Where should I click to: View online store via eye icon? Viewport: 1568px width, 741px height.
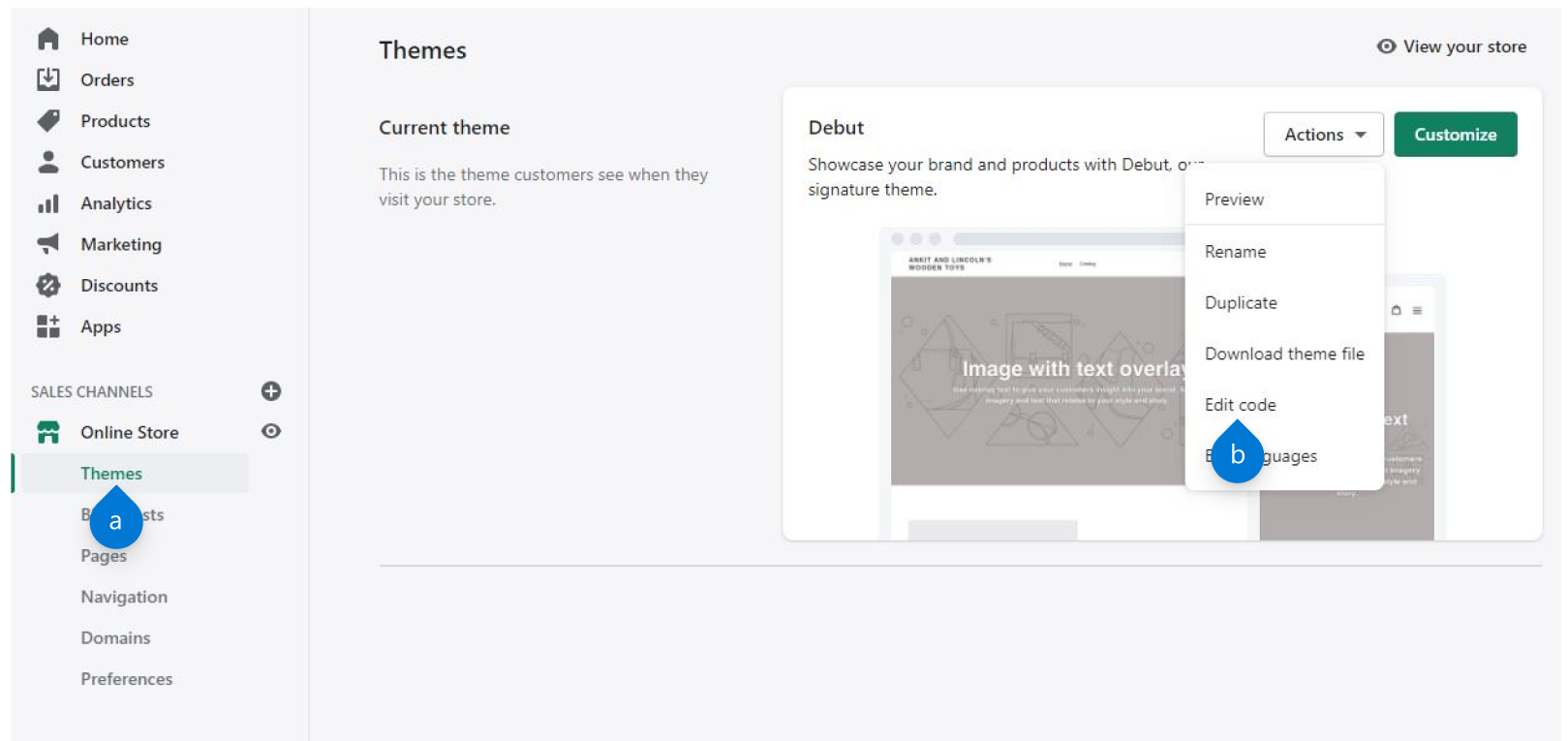coord(271,431)
